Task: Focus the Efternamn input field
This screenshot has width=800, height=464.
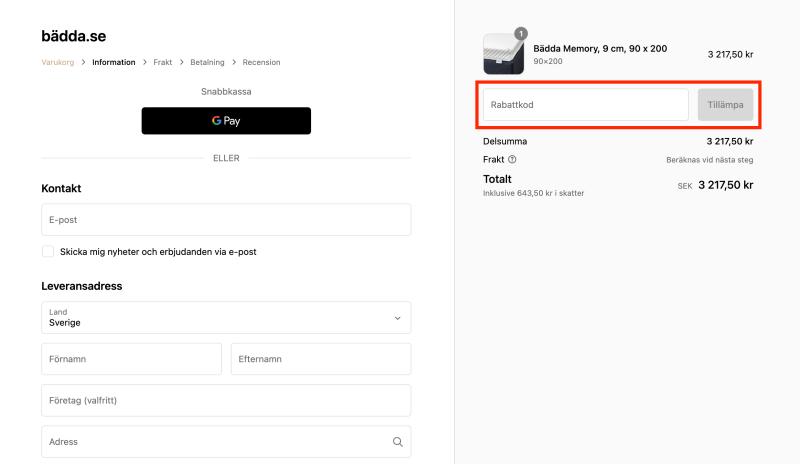Action: pyautogui.click(x=321, y=359)
